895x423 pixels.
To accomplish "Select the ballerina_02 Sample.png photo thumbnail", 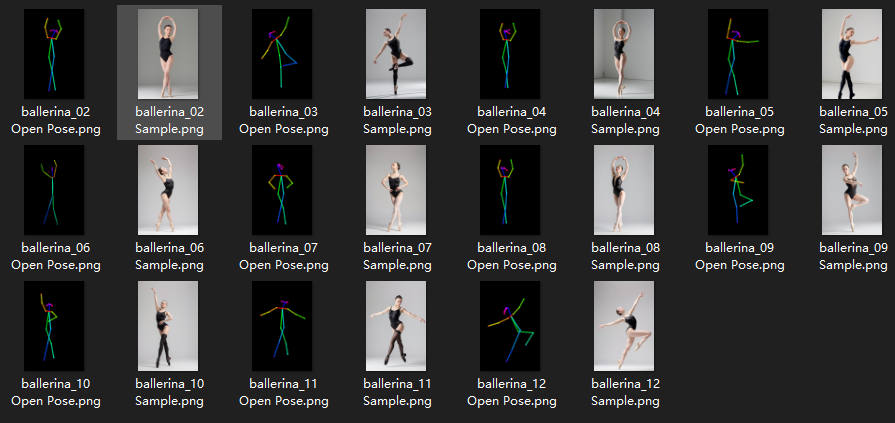I will [168, 54].
